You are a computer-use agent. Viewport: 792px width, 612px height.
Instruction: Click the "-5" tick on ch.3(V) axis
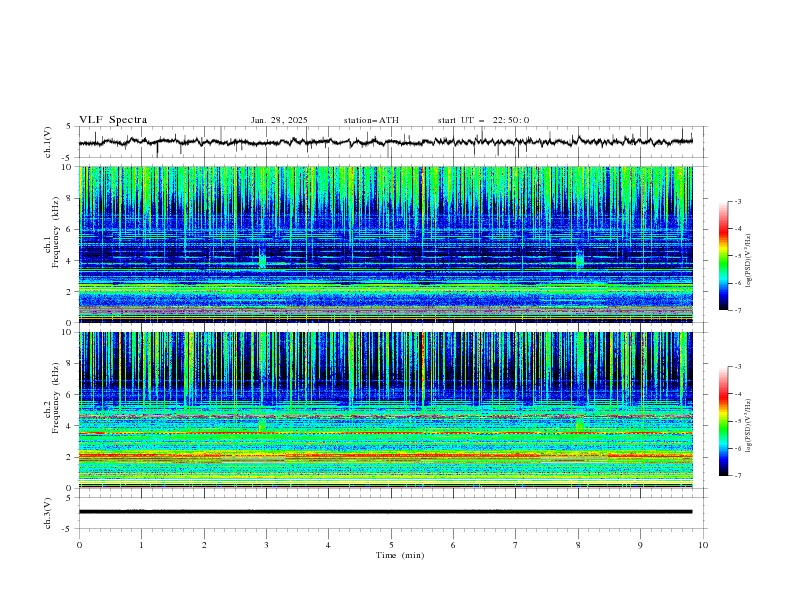coord(66,529)
